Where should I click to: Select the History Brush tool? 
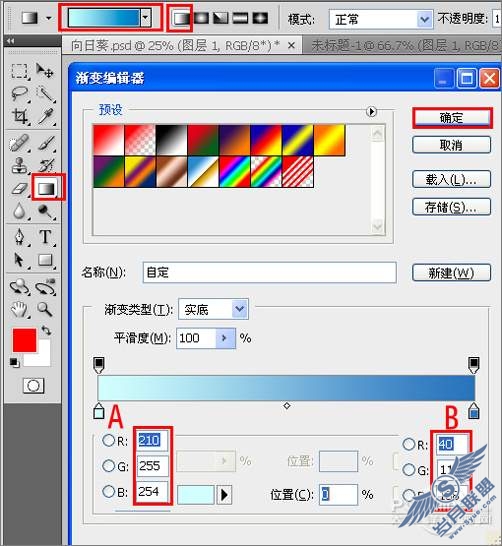(x=46, y=165)
